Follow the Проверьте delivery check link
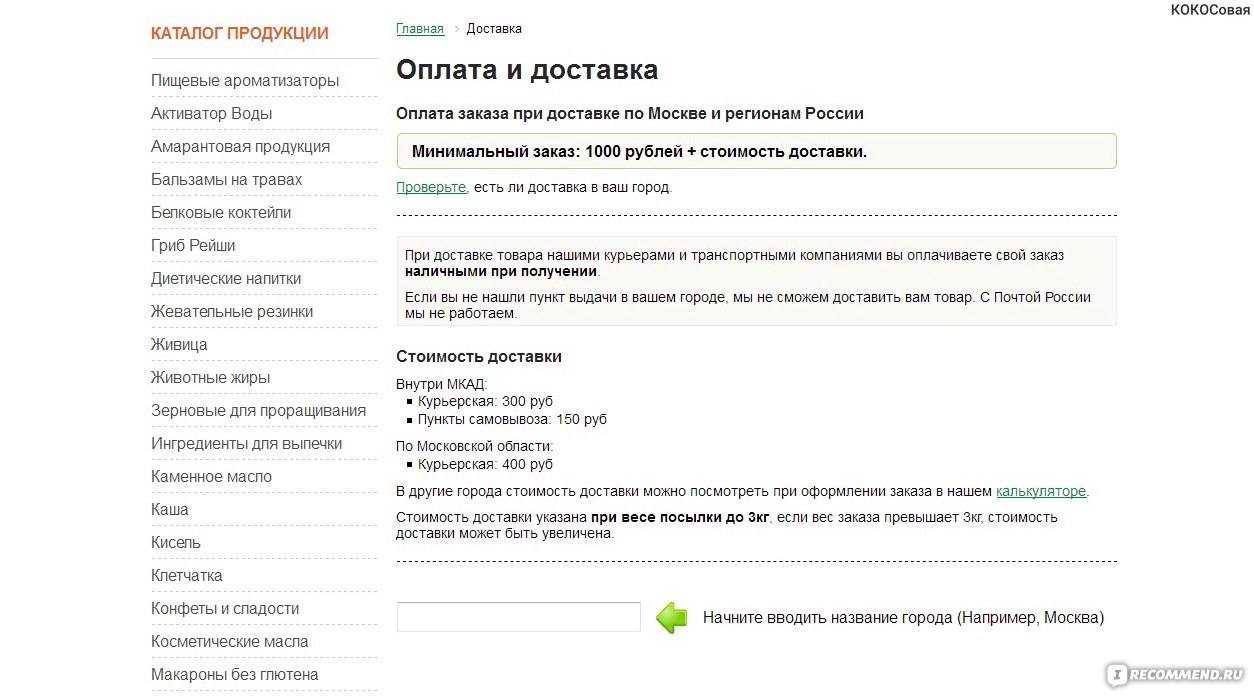This screenshot has width=1254, height=696. pyautogui.click(x=431, y=187)
